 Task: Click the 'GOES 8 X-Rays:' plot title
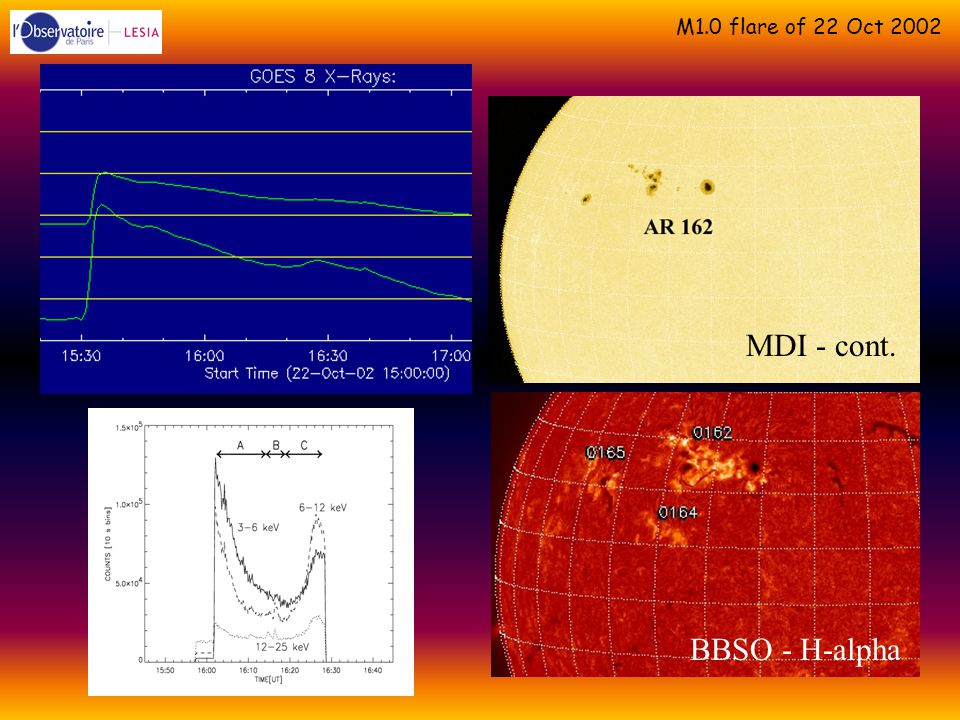pyautogui.click(x=323, y=77)
